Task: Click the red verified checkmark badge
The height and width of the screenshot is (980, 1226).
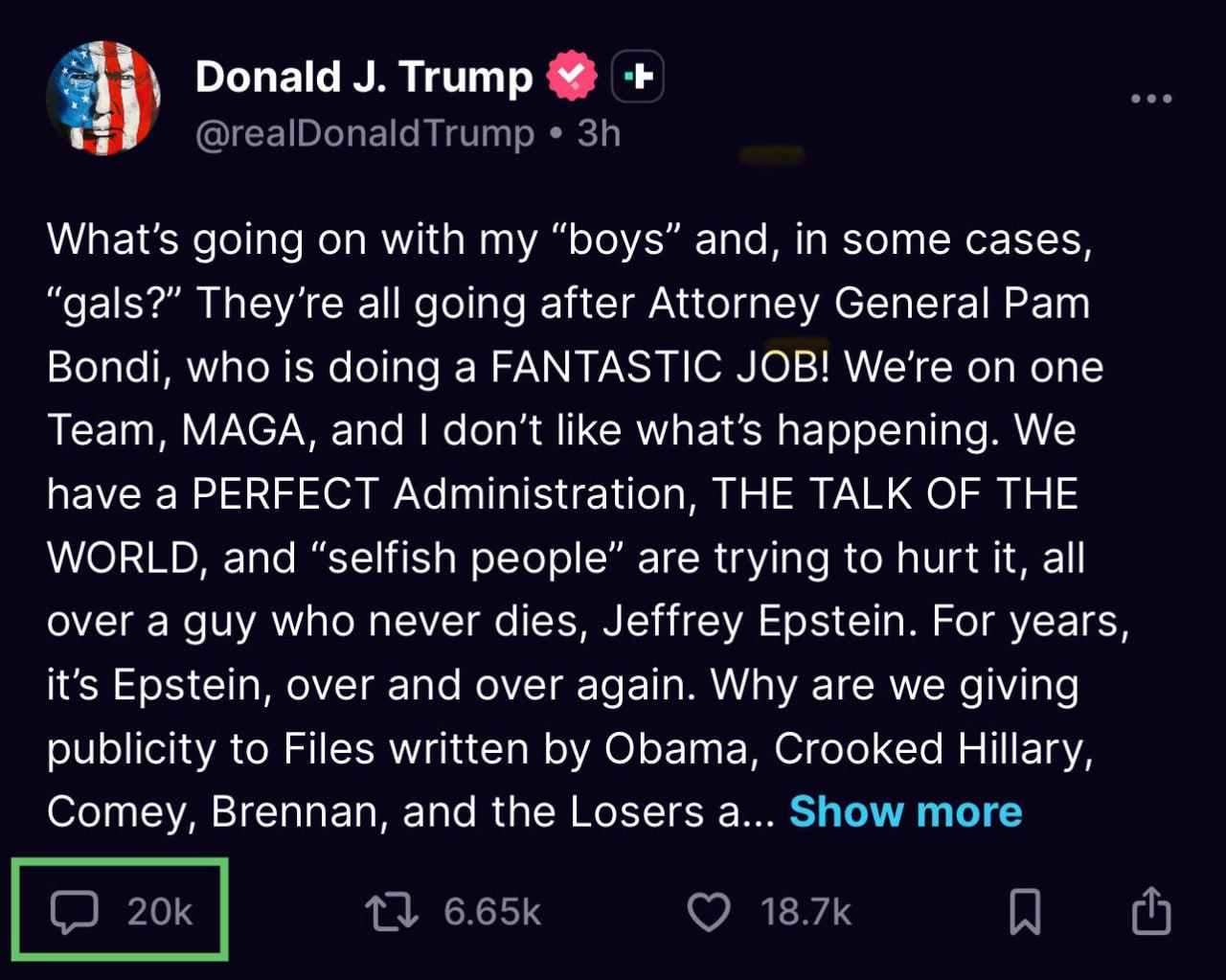Action: pos(571,76)
